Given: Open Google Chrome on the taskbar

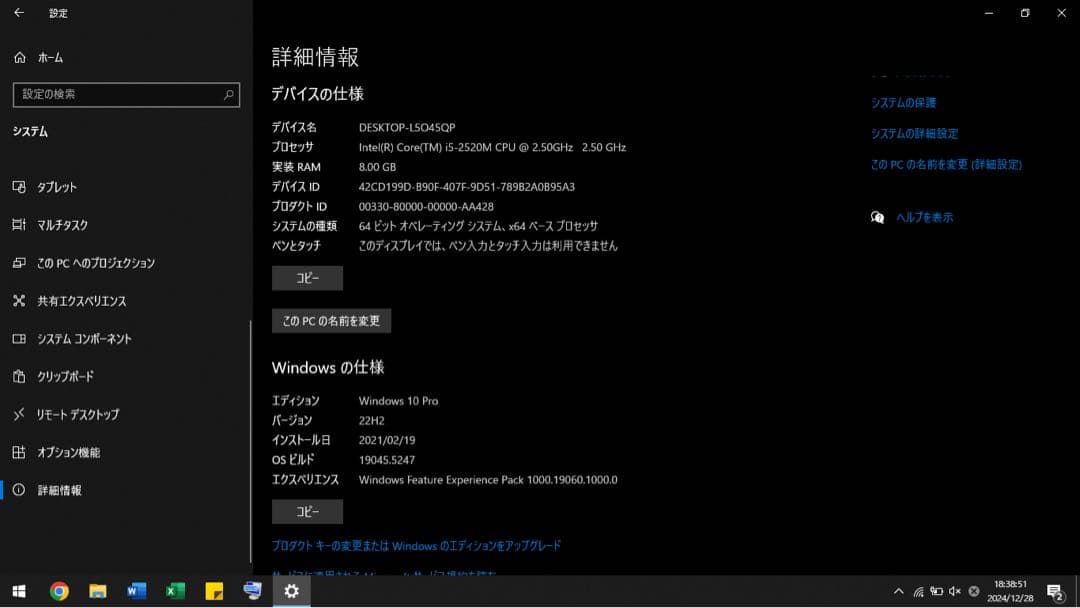Looking at the screenshot, I should (59, 591).
